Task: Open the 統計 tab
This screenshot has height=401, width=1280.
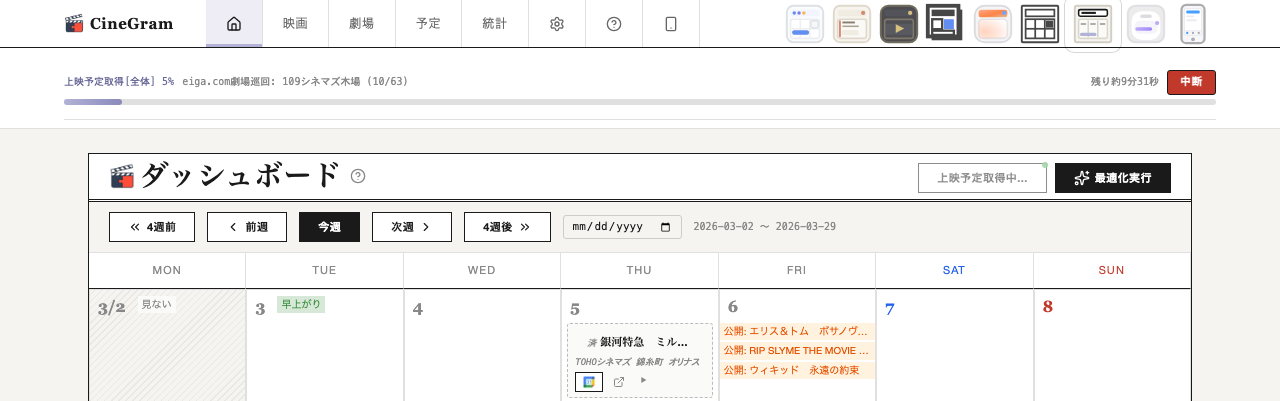Action: 495,23
